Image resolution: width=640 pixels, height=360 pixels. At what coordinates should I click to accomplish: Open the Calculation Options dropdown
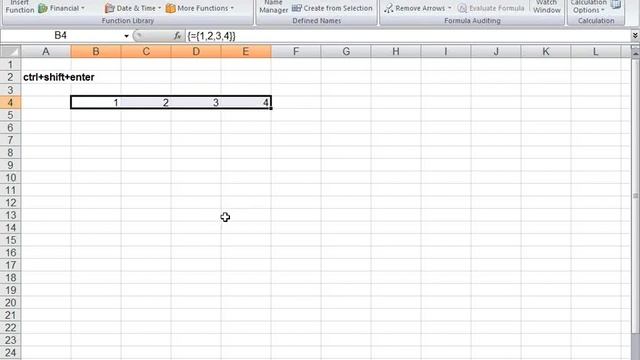tap(588, 7)
